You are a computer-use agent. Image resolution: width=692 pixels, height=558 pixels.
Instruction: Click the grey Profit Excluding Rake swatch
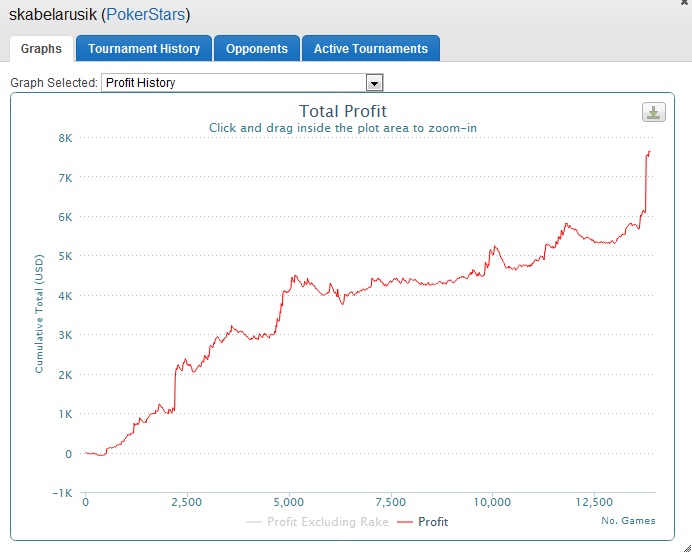[x=254, y=522]
